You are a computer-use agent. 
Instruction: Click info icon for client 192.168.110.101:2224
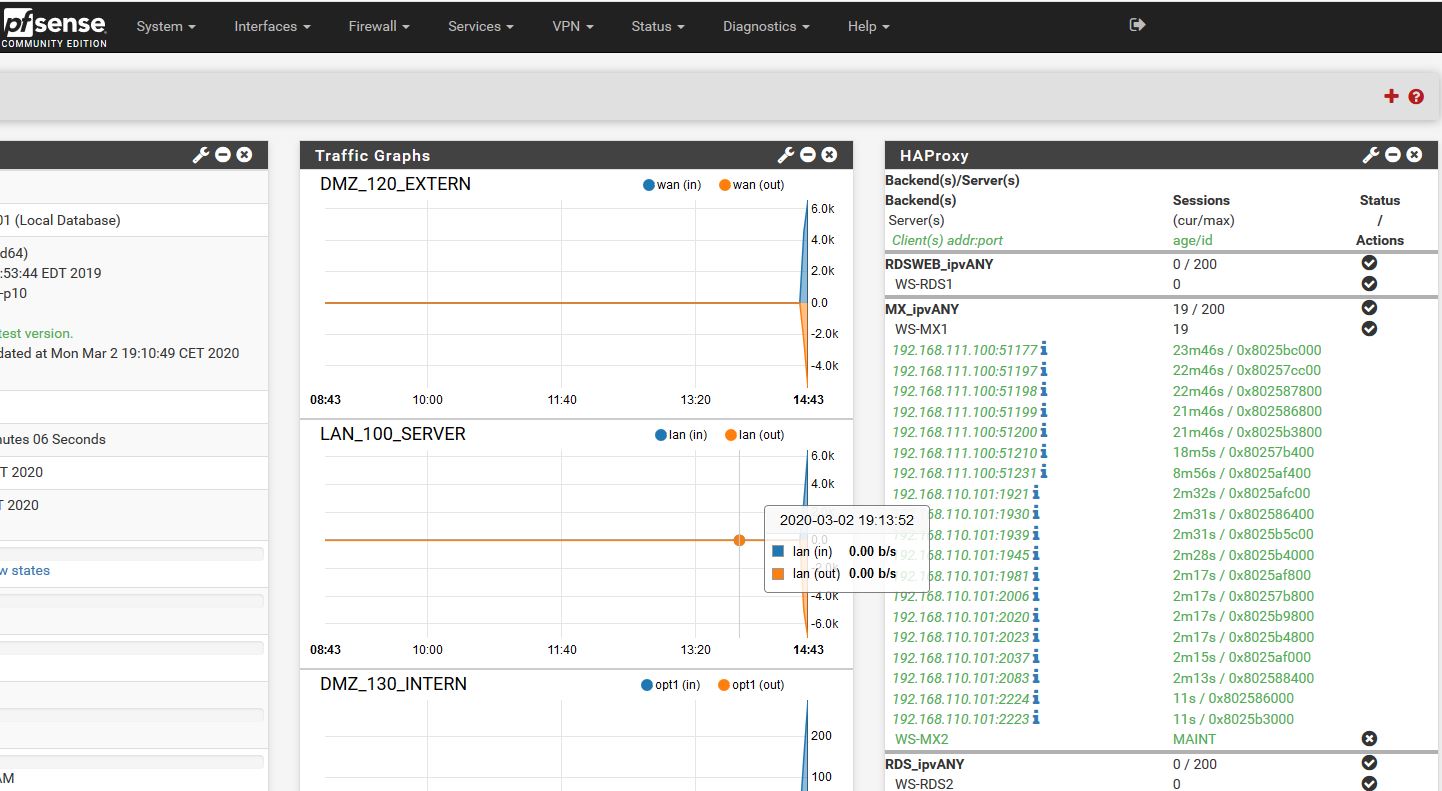[x=1036, y=698]
